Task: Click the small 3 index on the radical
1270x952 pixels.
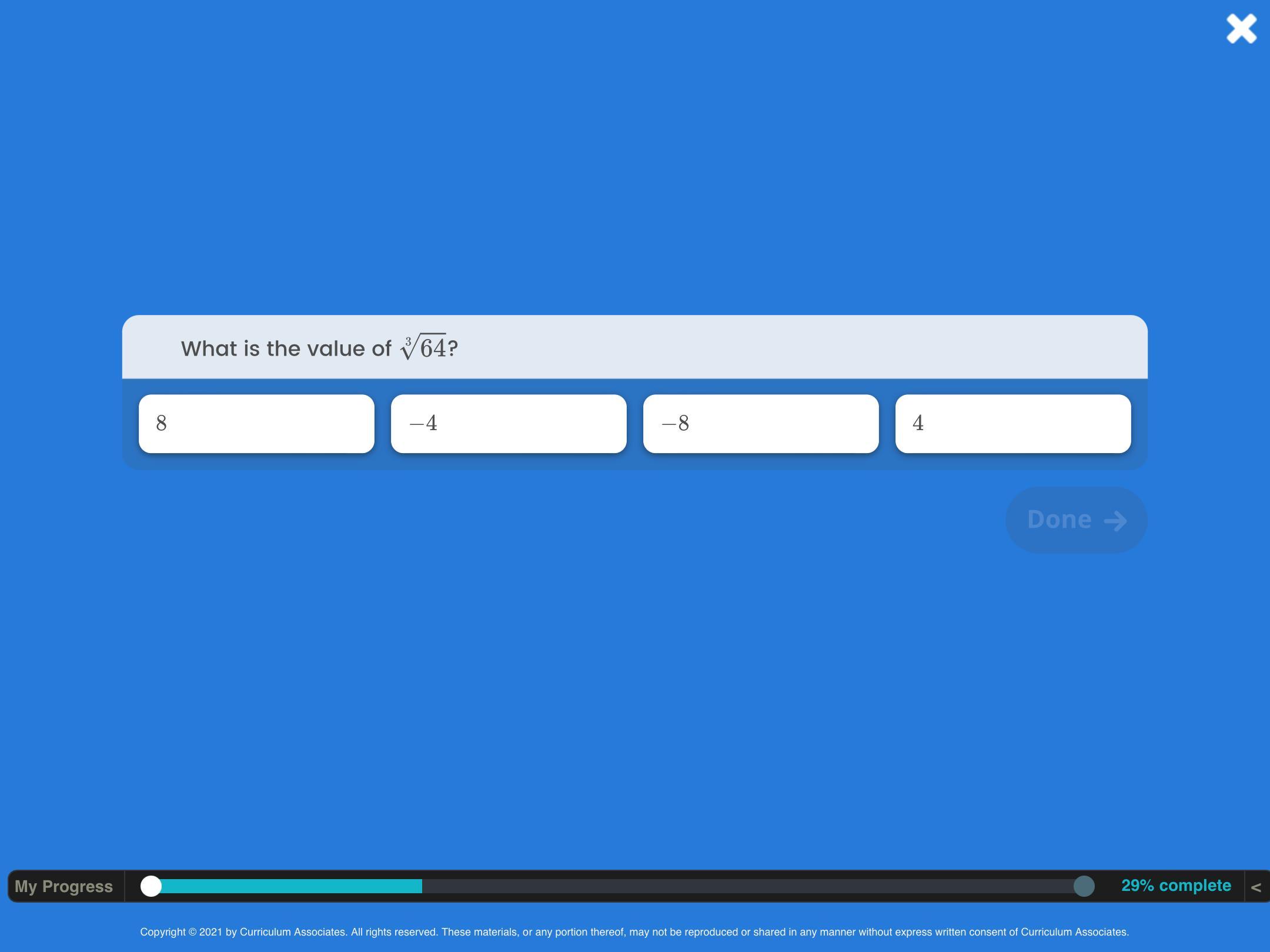Action: (408, 341)
